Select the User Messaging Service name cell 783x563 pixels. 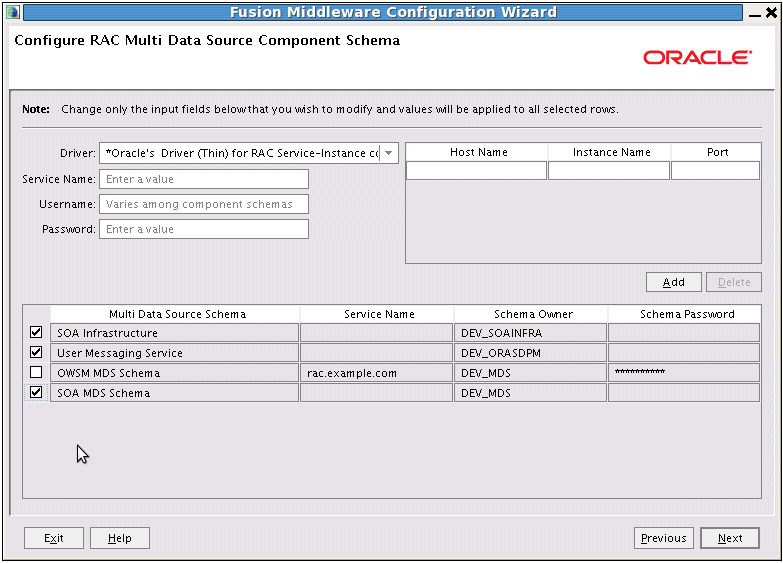coord(174,353)
